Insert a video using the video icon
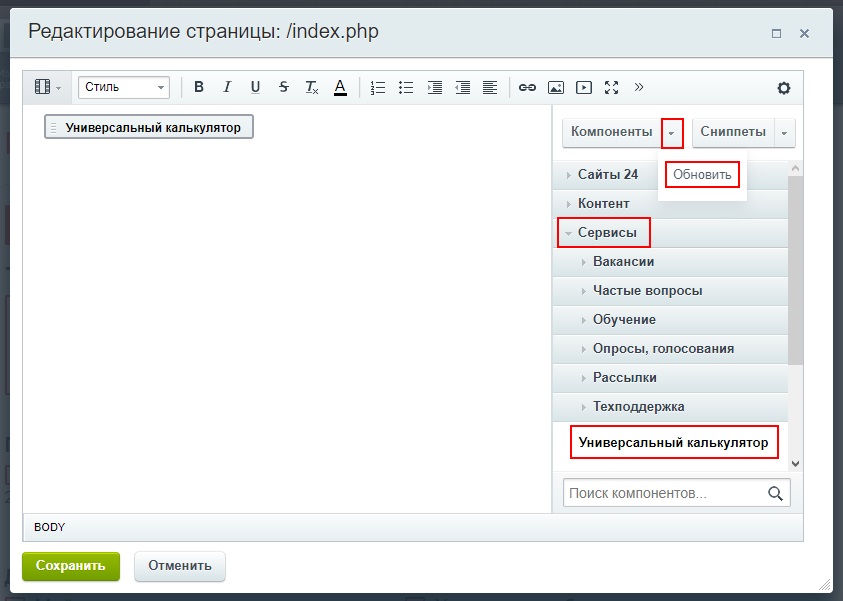The height and width of the screenshot is (601, 843). 583,88
